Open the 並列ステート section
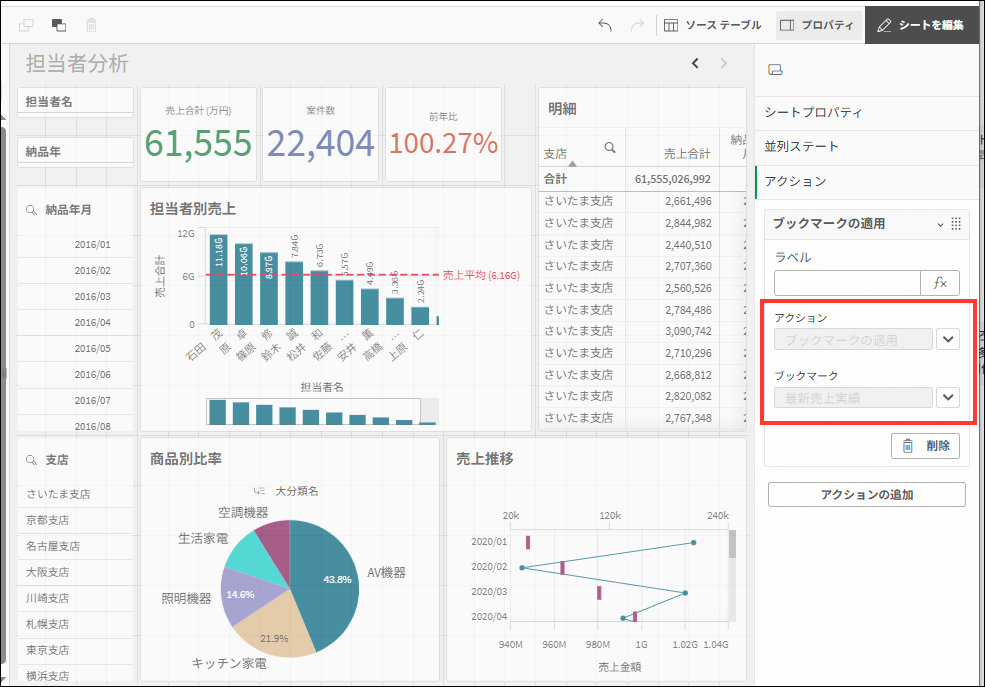This screenshot has height=687, width=985. [801, 147]
